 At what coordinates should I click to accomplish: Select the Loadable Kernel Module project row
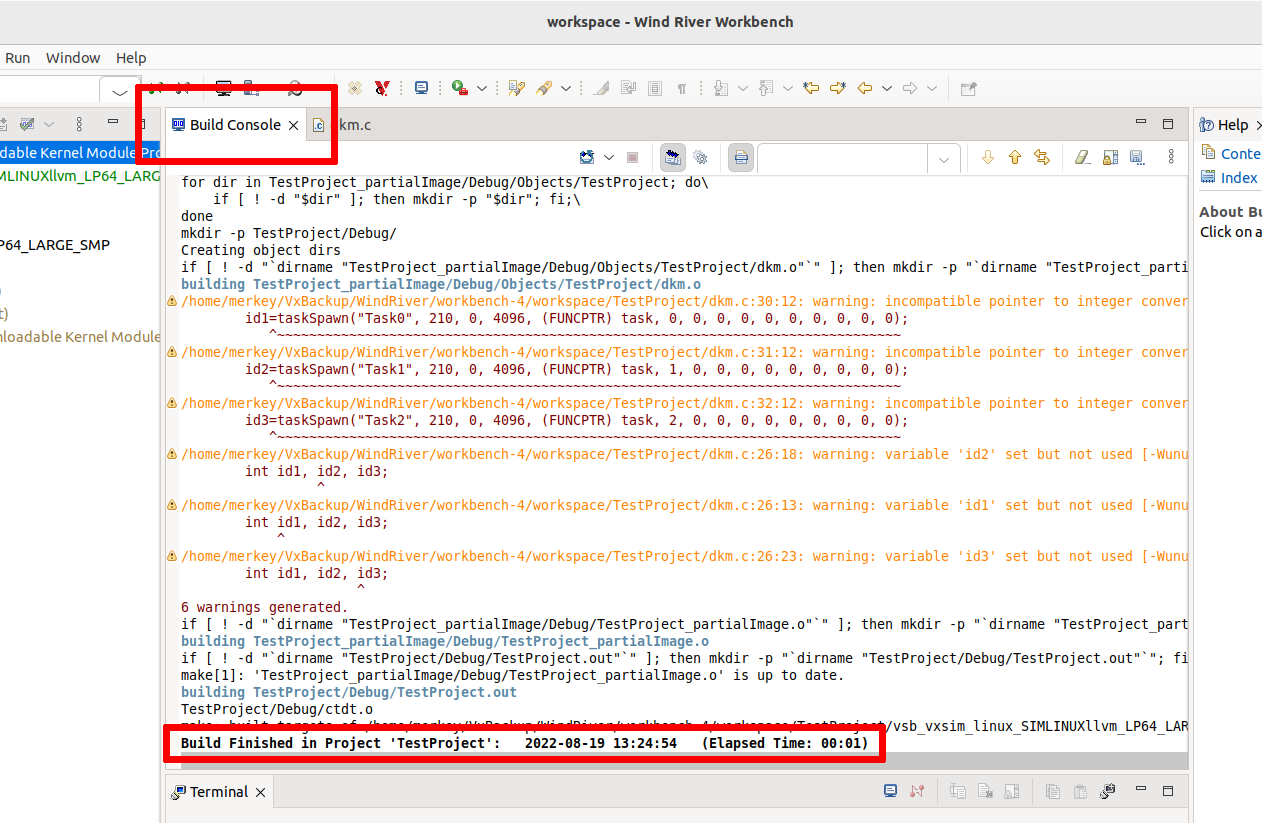pos(80,153)
